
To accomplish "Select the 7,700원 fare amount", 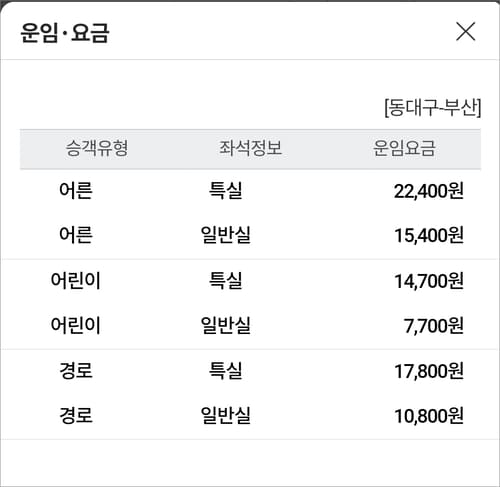I will [x=434, y=325].
